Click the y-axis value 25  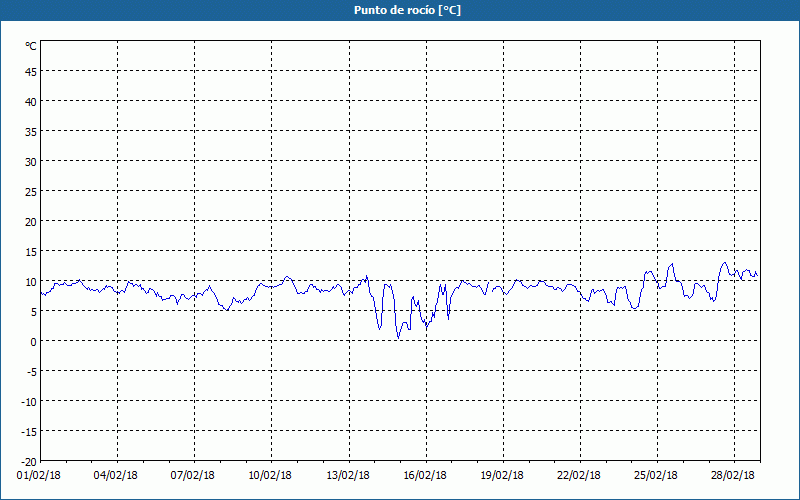[x=31, y=192]
